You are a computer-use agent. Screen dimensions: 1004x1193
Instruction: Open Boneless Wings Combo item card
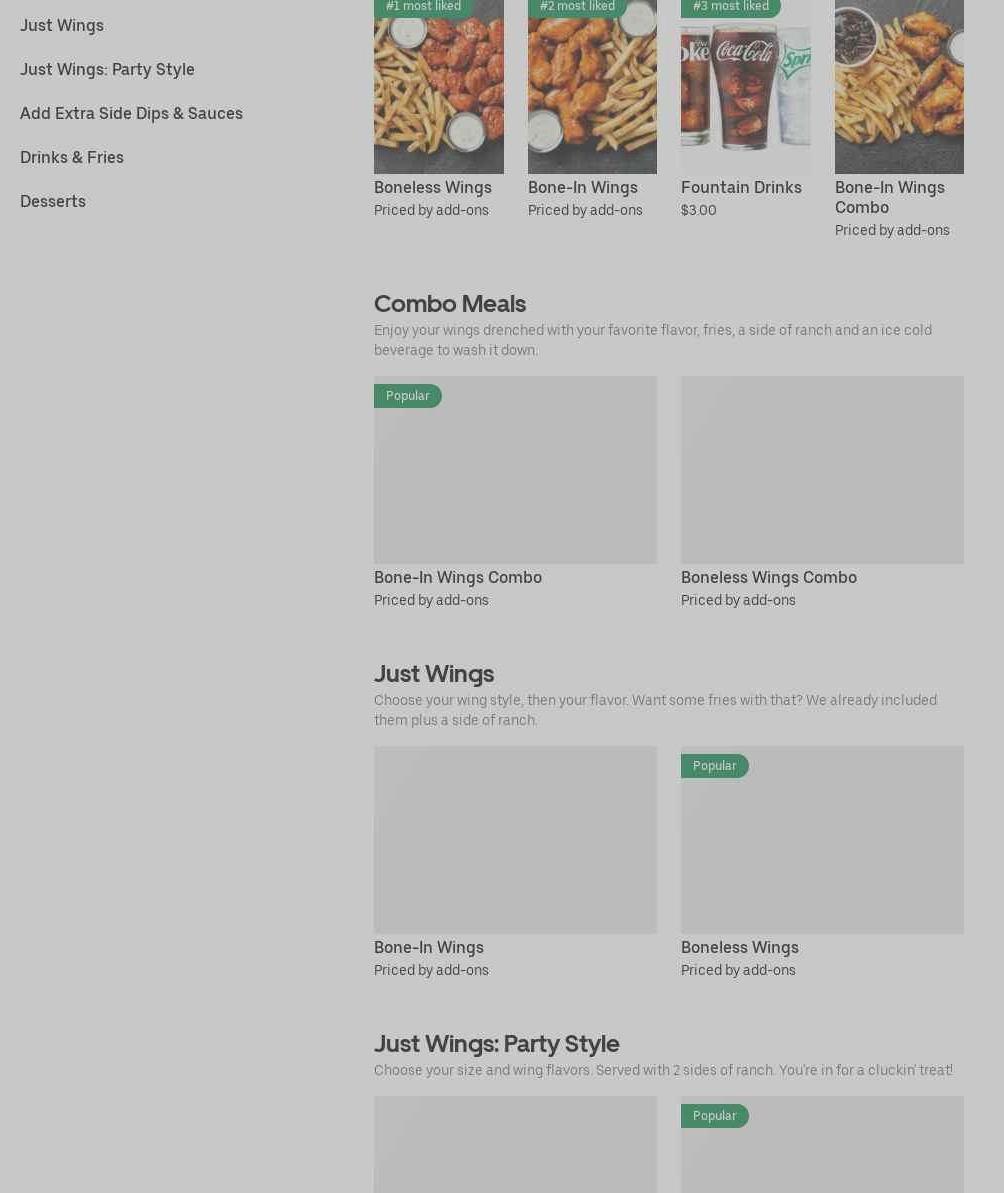tap(822, 492)
